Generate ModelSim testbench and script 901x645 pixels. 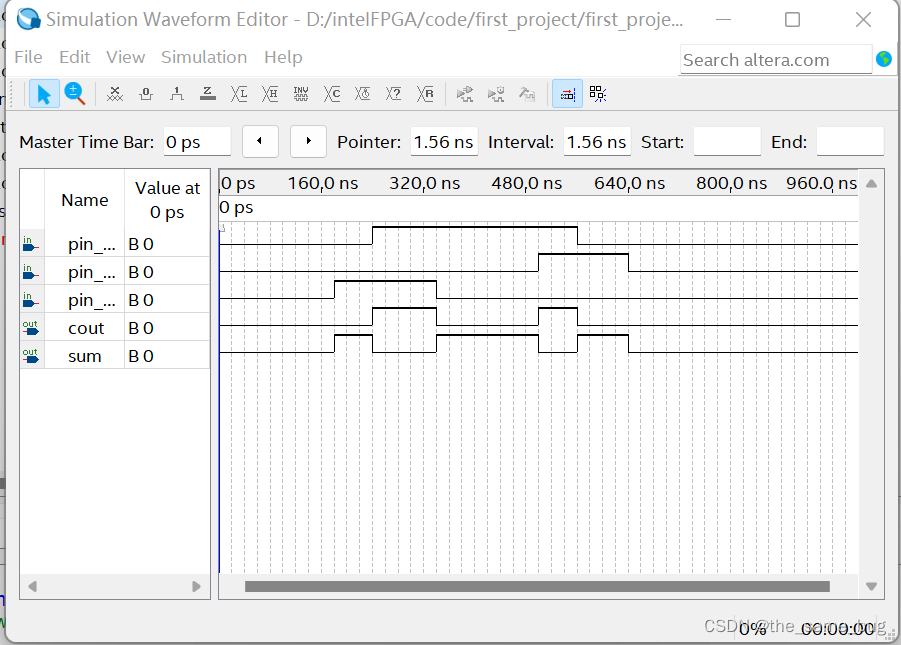[526, 94]
